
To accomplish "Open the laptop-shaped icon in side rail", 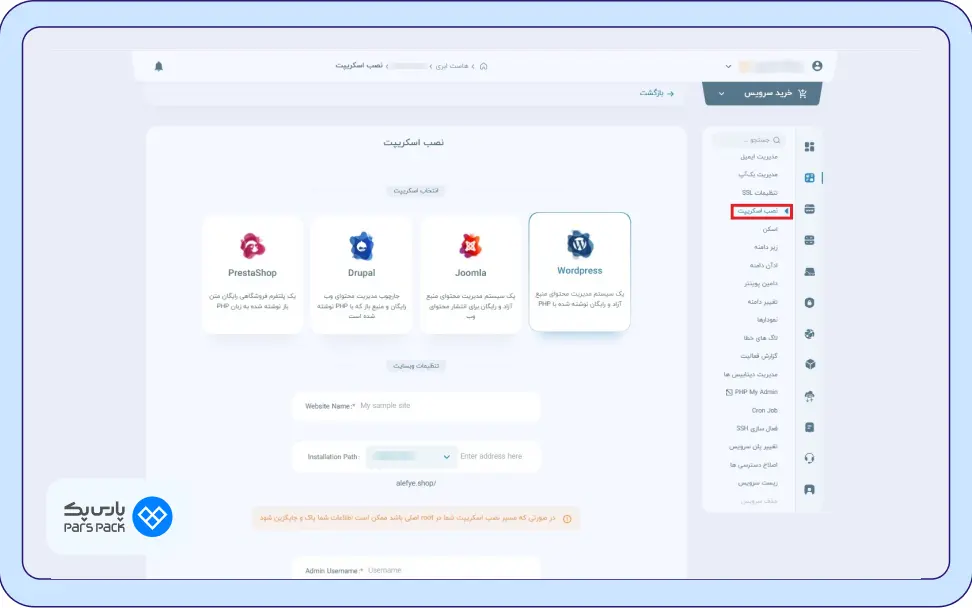I will point(810,272).
